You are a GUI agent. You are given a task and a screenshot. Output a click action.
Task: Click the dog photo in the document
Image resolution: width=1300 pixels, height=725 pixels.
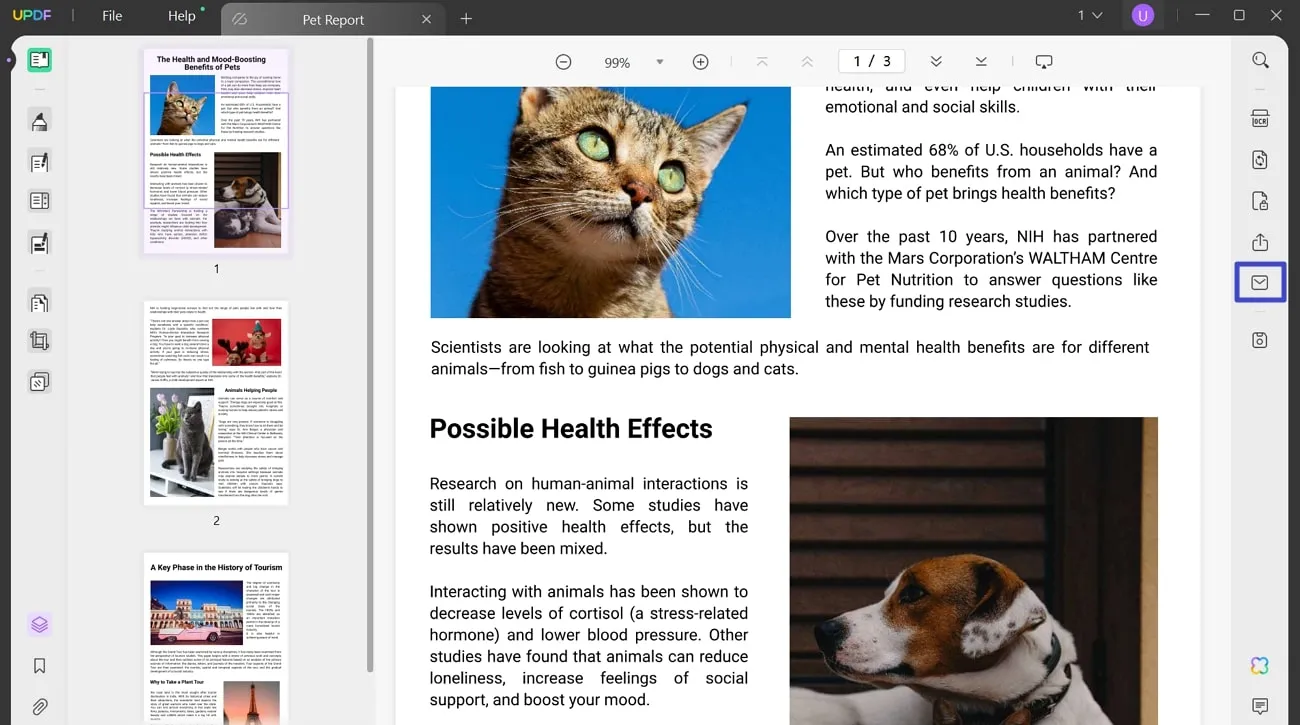[x=973, y=571]
